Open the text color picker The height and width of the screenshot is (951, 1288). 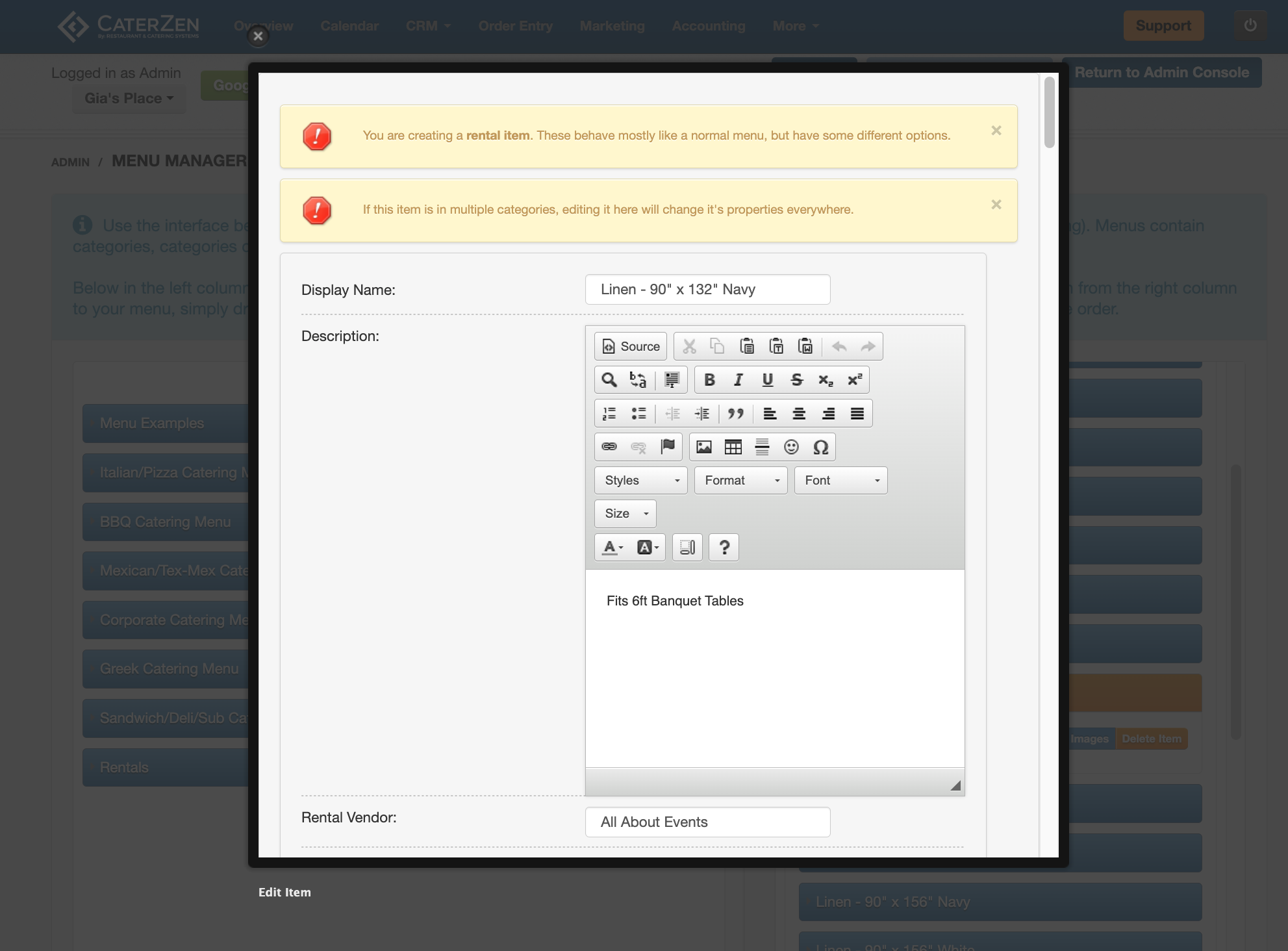[x=612, y=548]
